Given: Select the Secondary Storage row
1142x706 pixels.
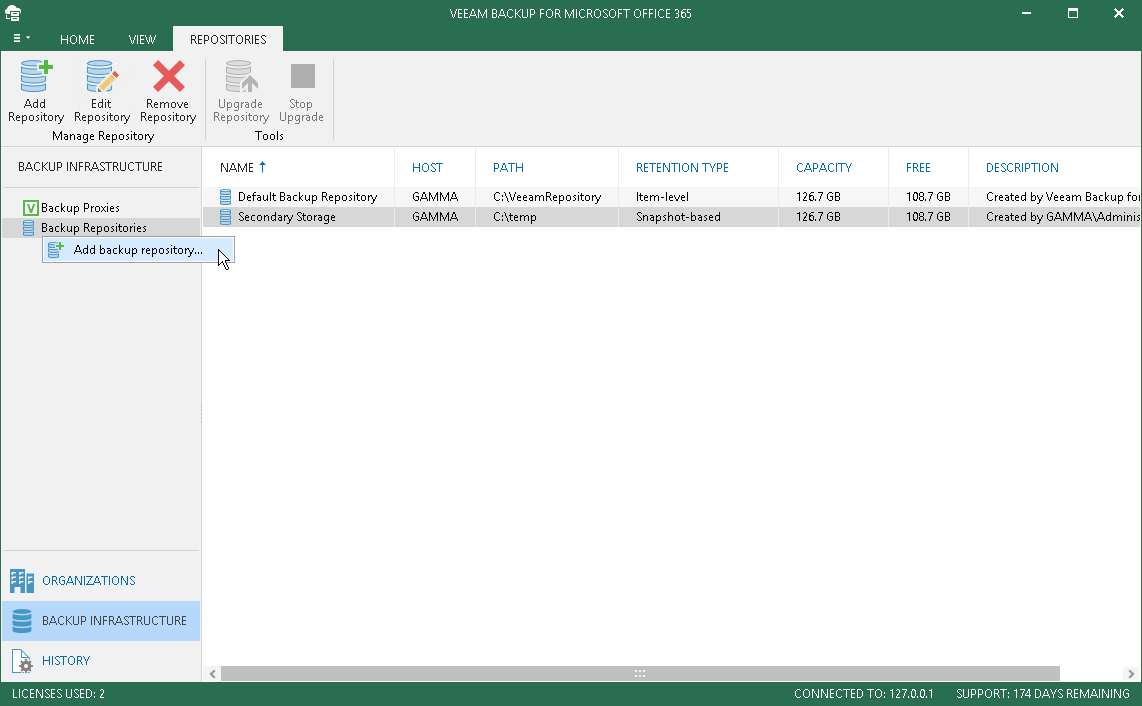Looking at the screenshot, I should [x=672, y=217].
